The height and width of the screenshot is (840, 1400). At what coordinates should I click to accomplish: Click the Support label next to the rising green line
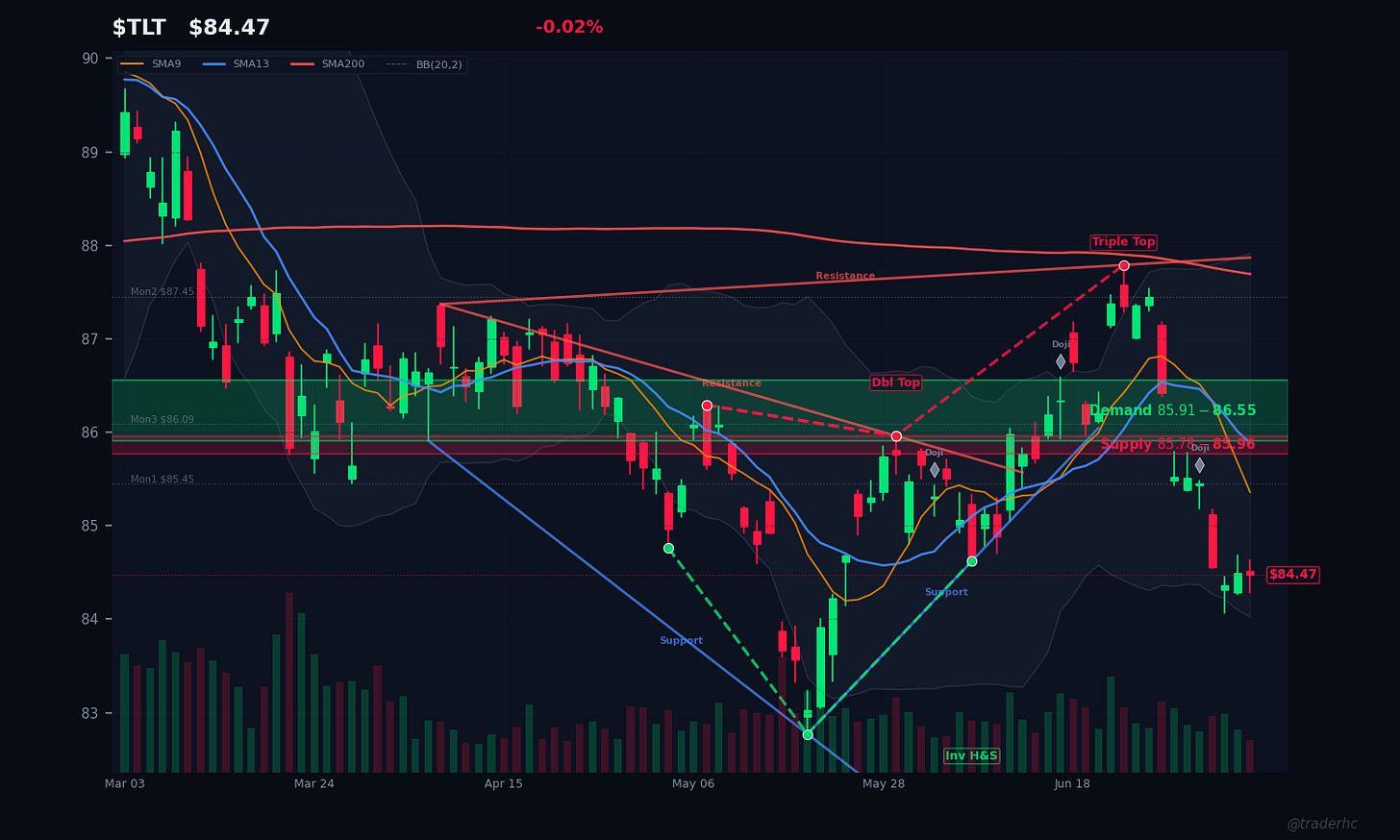946,592
